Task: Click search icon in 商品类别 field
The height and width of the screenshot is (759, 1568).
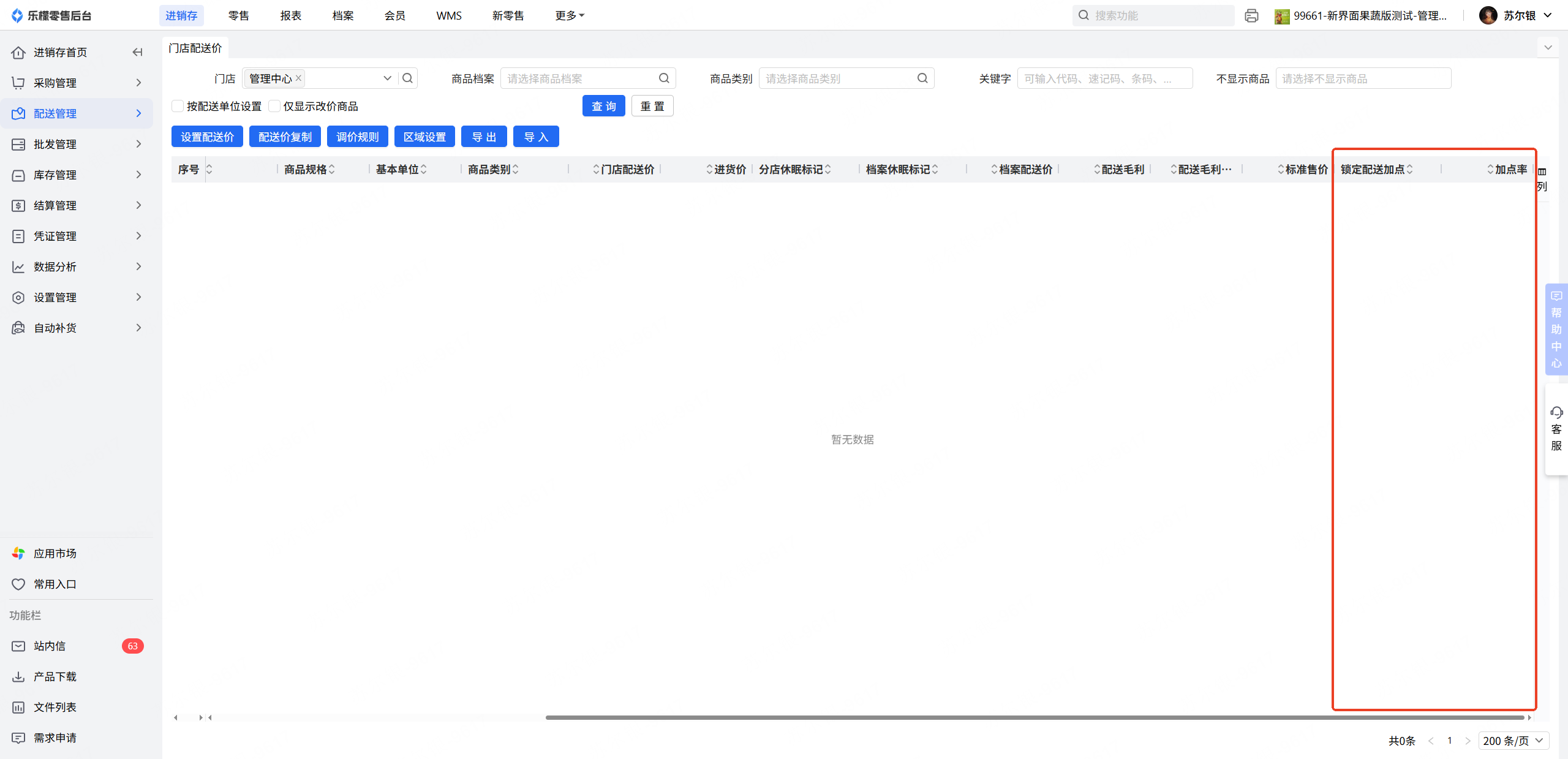Action: 922,78
